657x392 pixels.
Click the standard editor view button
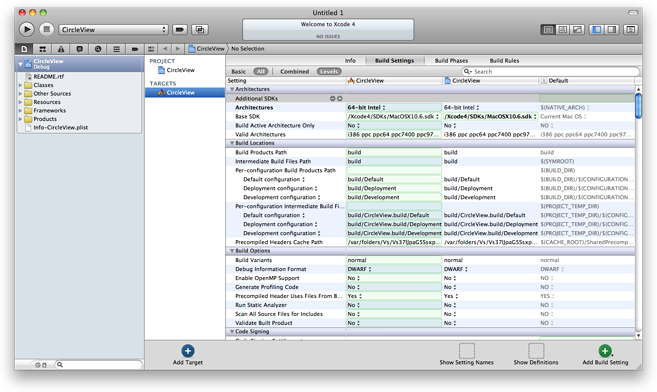547,30
